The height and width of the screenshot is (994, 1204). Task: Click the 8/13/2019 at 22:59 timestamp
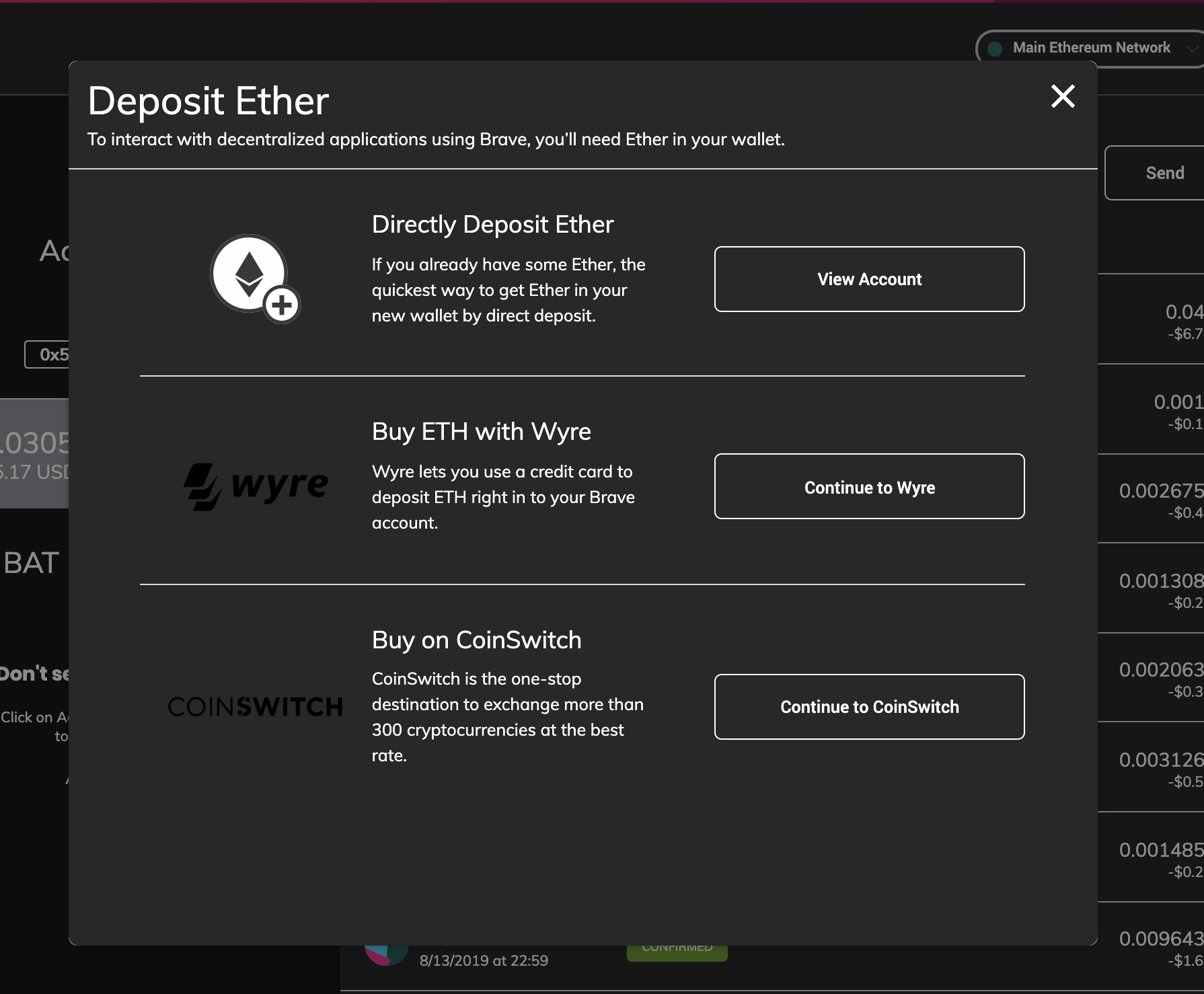click(484, 960)
